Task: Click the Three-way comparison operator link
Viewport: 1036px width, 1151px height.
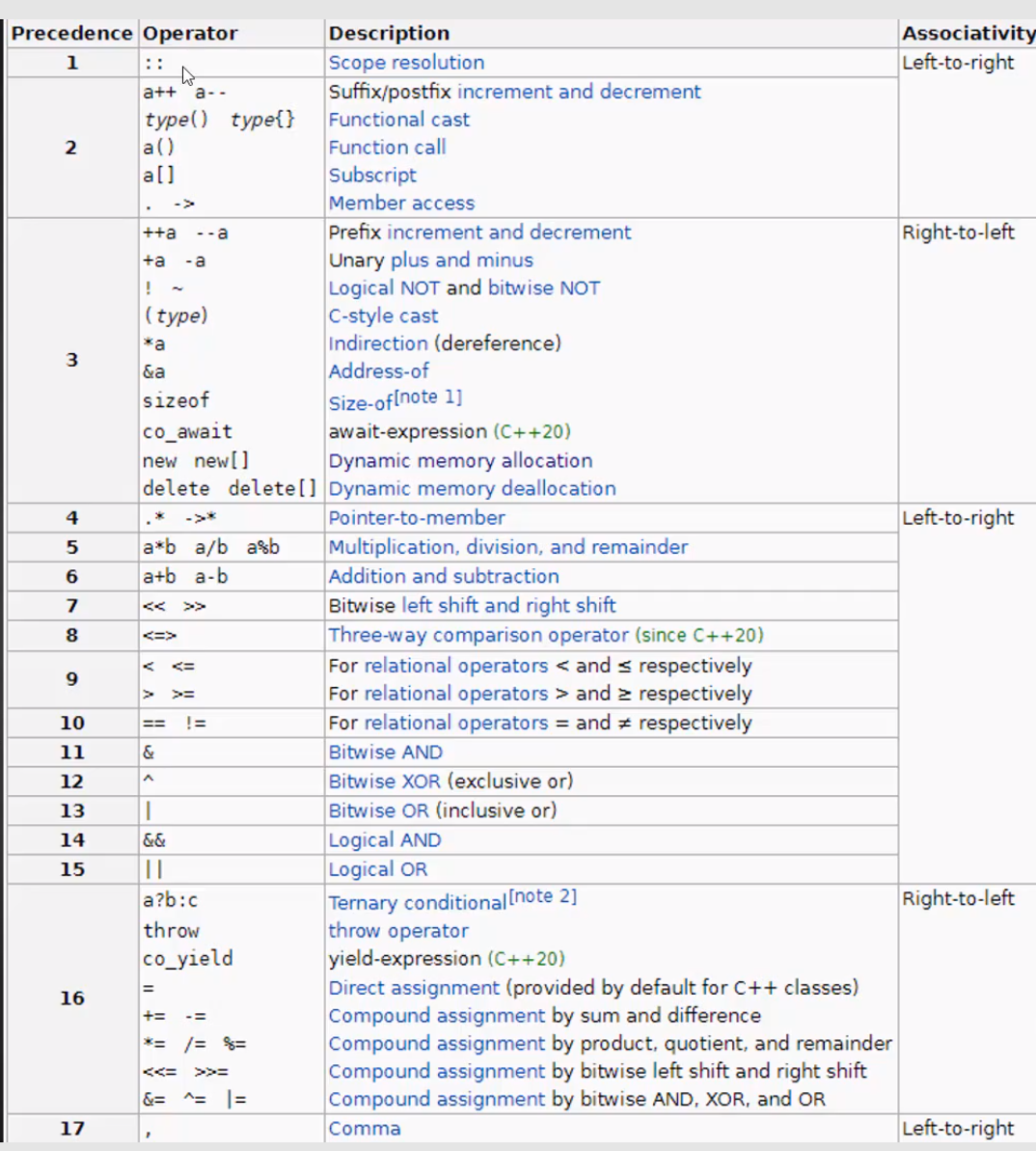Action: click(478, 636)
